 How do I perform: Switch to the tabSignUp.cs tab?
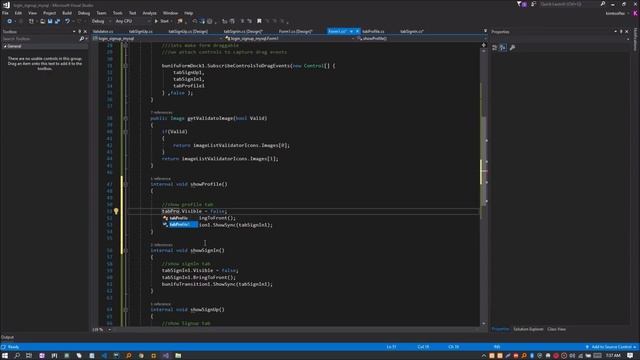[x=141, y=31]
